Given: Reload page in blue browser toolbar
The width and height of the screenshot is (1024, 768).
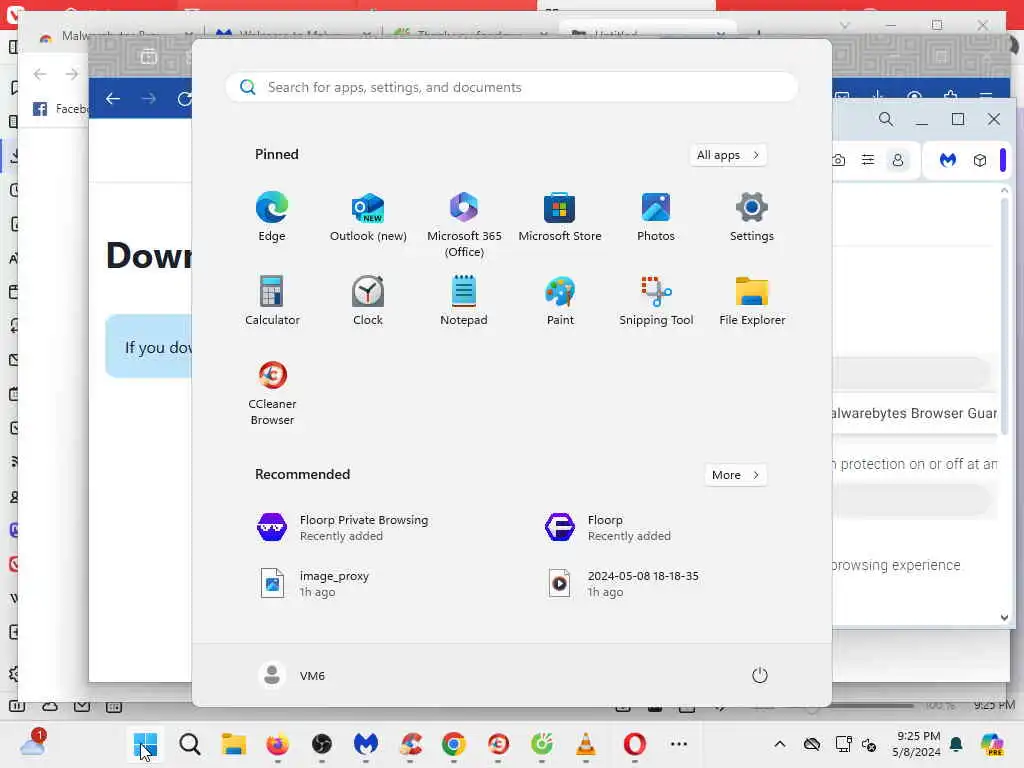Looking at the screenshot, I should click(185, 99).
